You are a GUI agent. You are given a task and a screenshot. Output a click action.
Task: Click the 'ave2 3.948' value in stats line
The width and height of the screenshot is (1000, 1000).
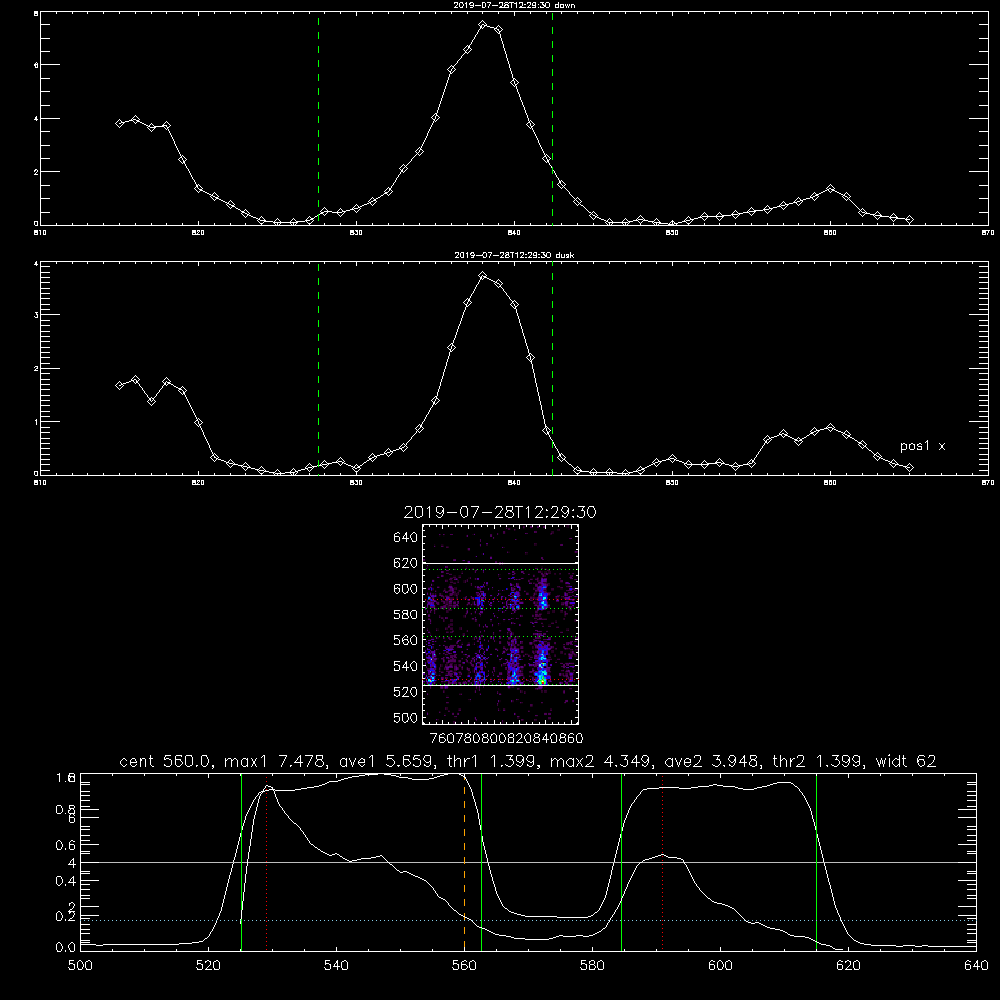tap(712, 761)
